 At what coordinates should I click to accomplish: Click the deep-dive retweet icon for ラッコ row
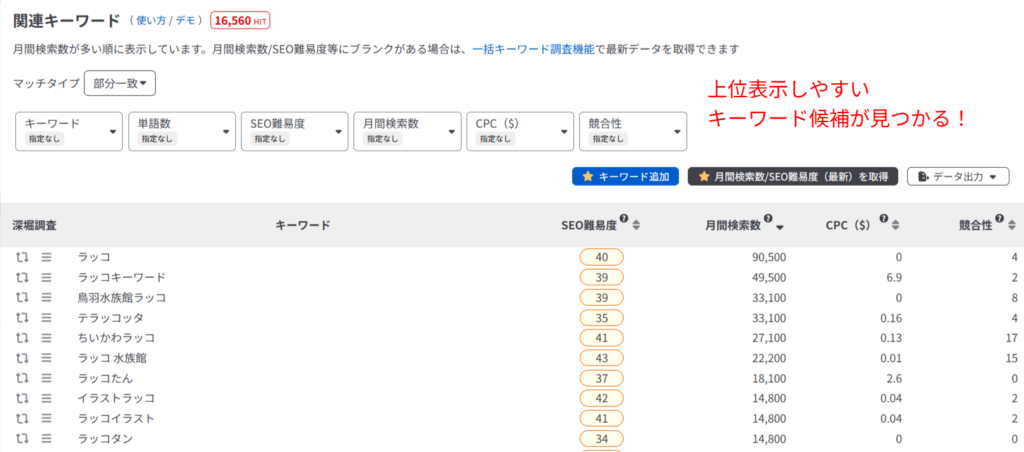22,257
